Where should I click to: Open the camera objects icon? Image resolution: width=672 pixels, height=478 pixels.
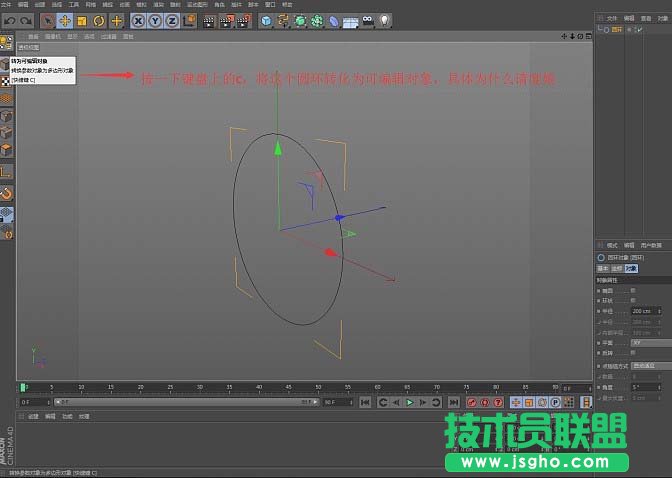(368, 21)
